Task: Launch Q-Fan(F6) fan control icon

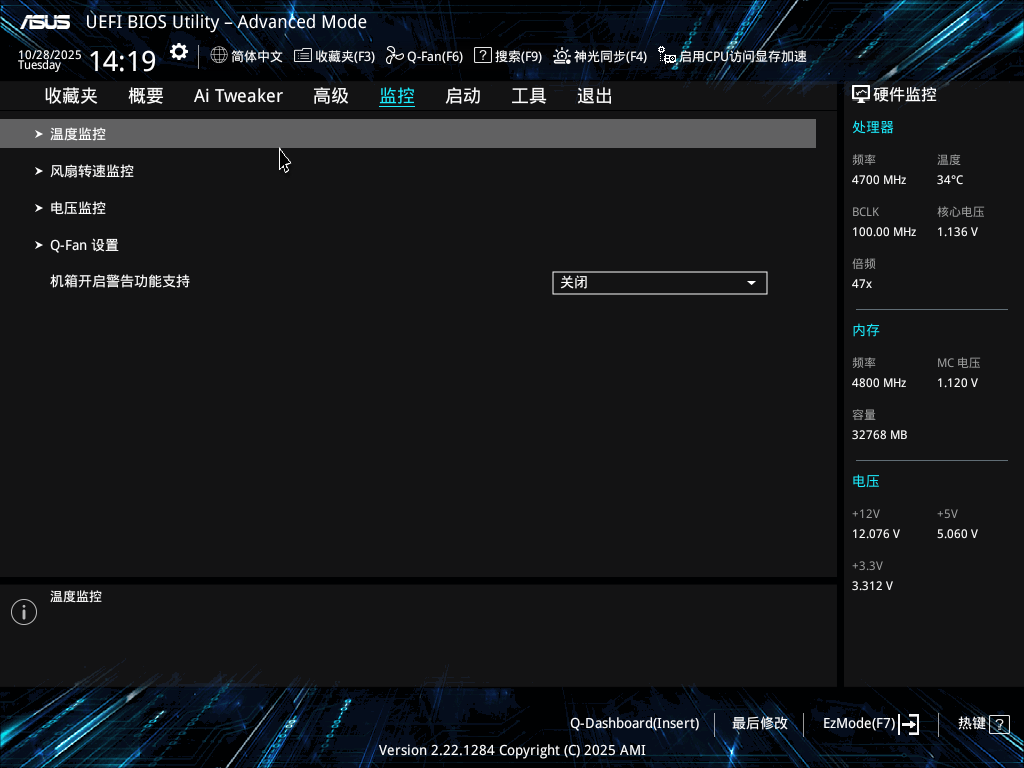Action: pos(394,56)
